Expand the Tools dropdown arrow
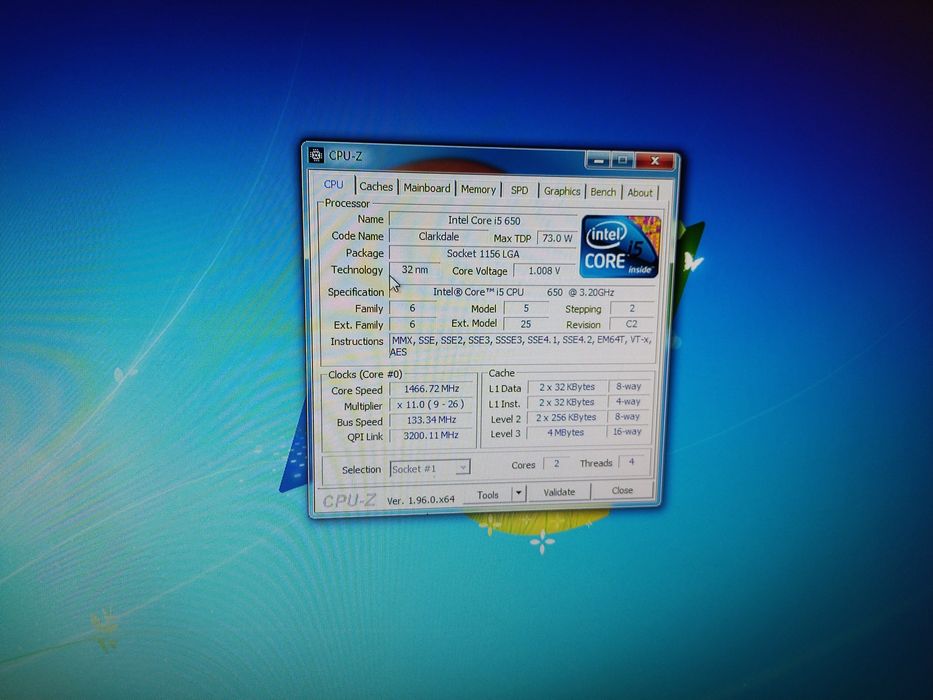 click(519, 493)
